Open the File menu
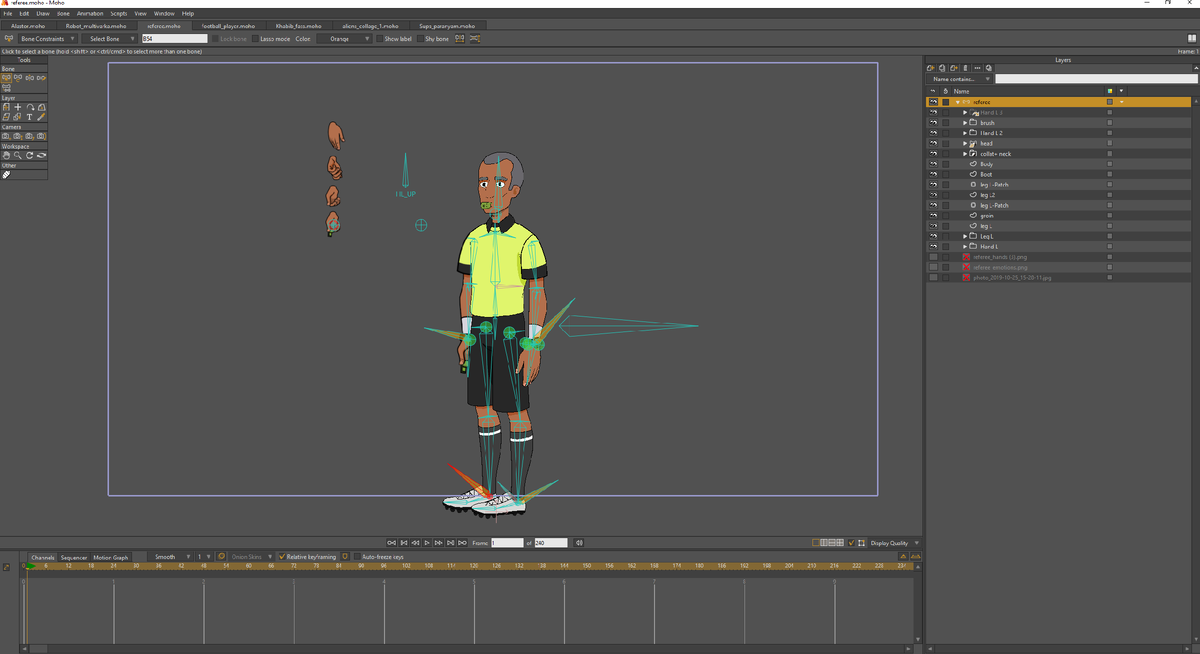Viewport: 1200px width, 654px height. click(x=8, y=14)
